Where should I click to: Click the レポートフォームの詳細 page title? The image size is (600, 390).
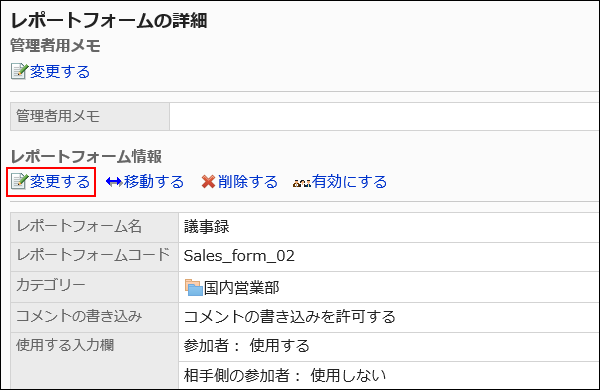click(109, 20)
